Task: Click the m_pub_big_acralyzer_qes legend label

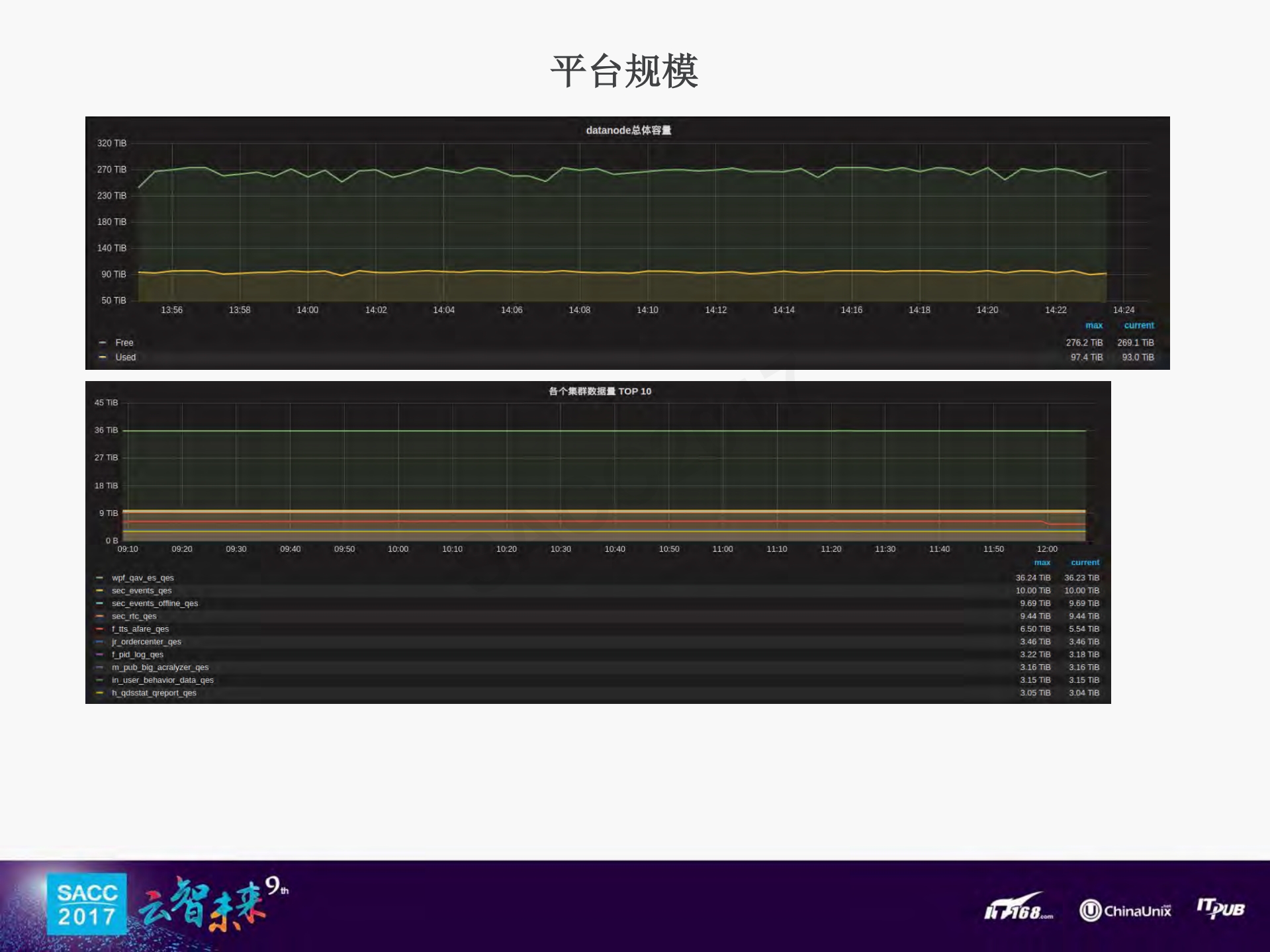Action: [x=160, y=667]
